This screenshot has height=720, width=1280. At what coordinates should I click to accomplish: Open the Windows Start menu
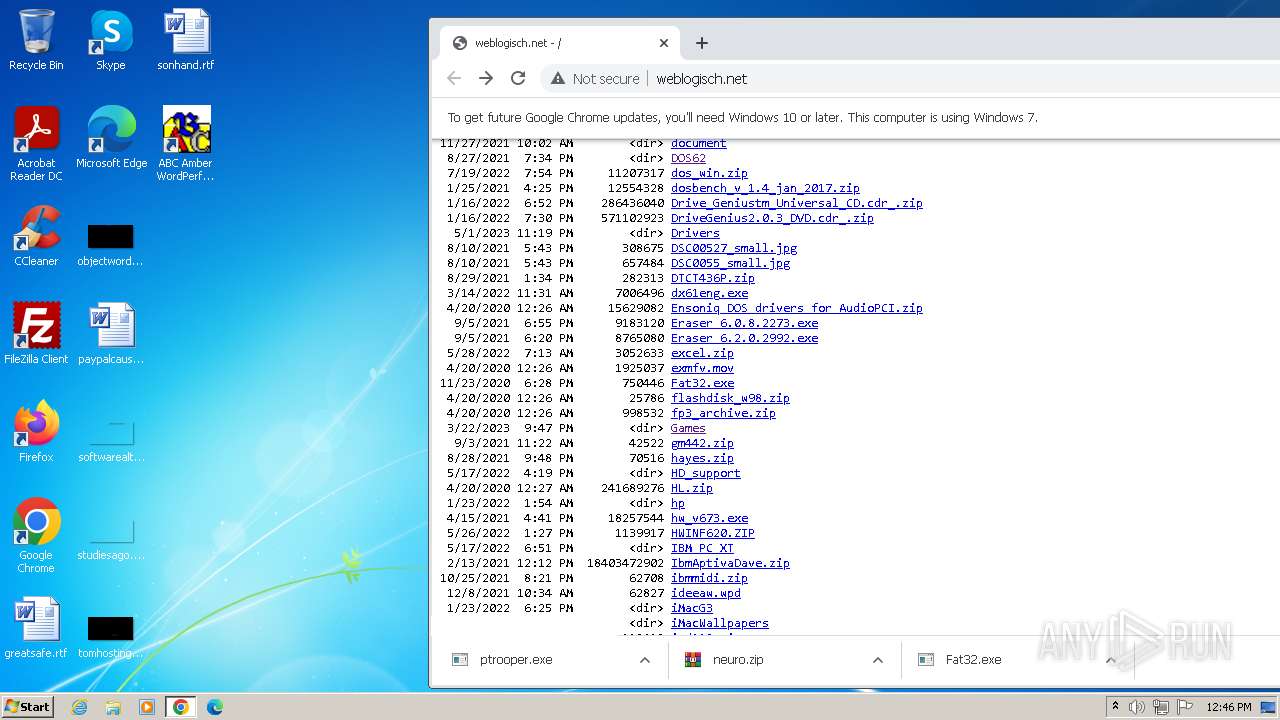click(28, 707)
